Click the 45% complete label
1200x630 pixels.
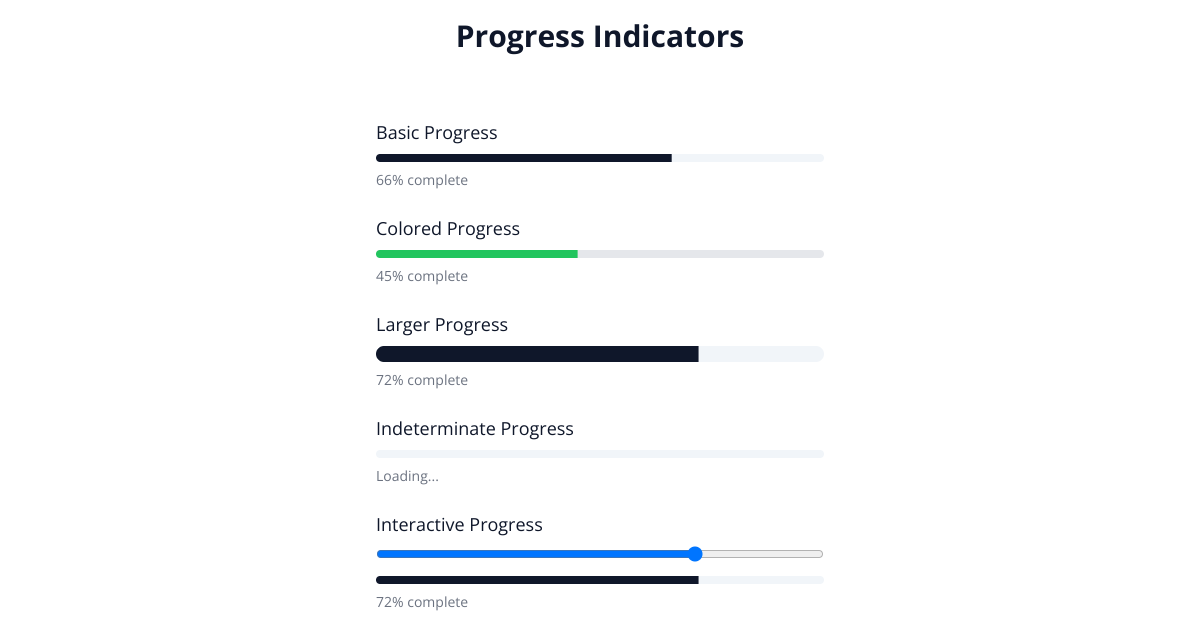click(422, 276)
